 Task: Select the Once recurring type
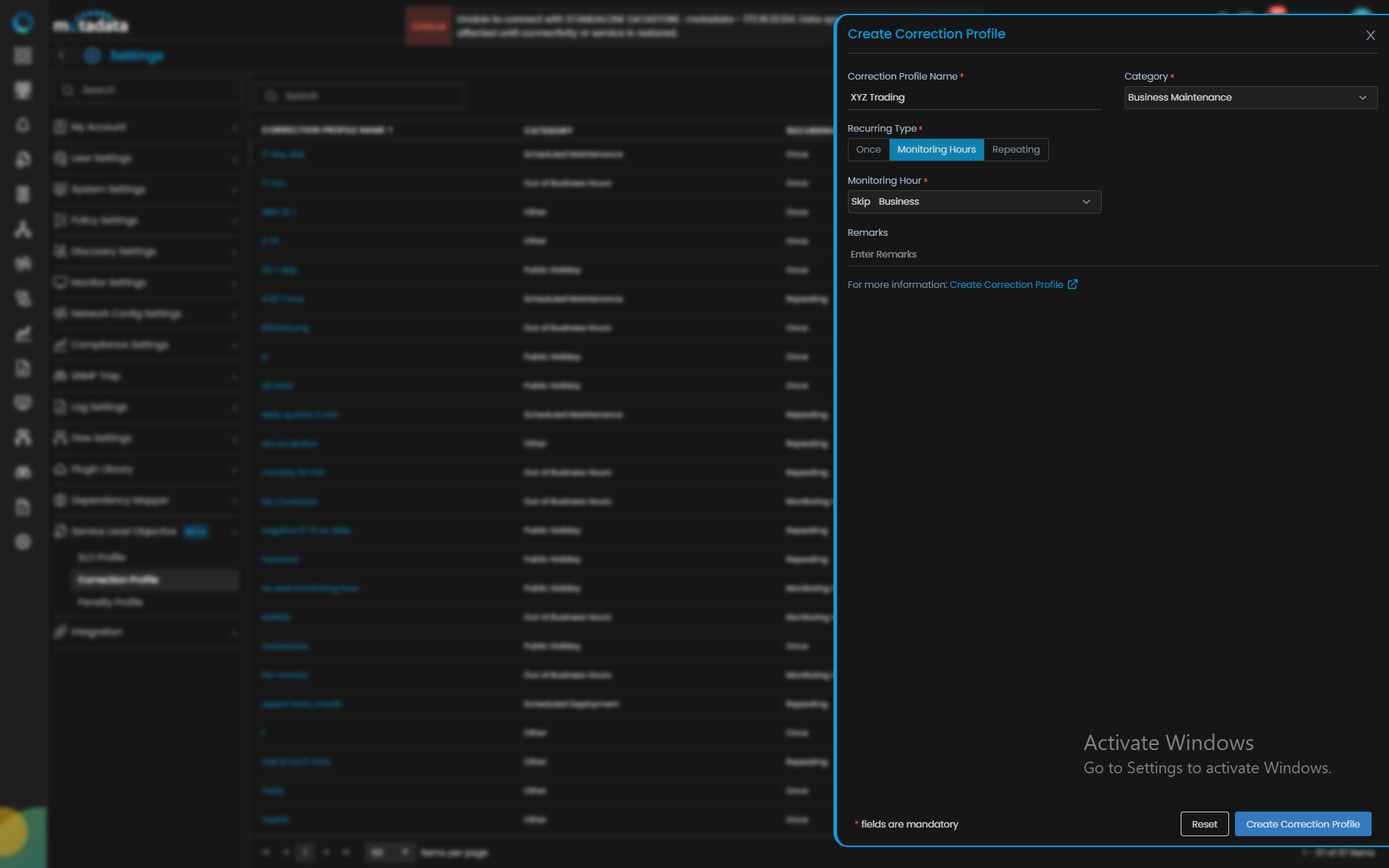point(868,150)
